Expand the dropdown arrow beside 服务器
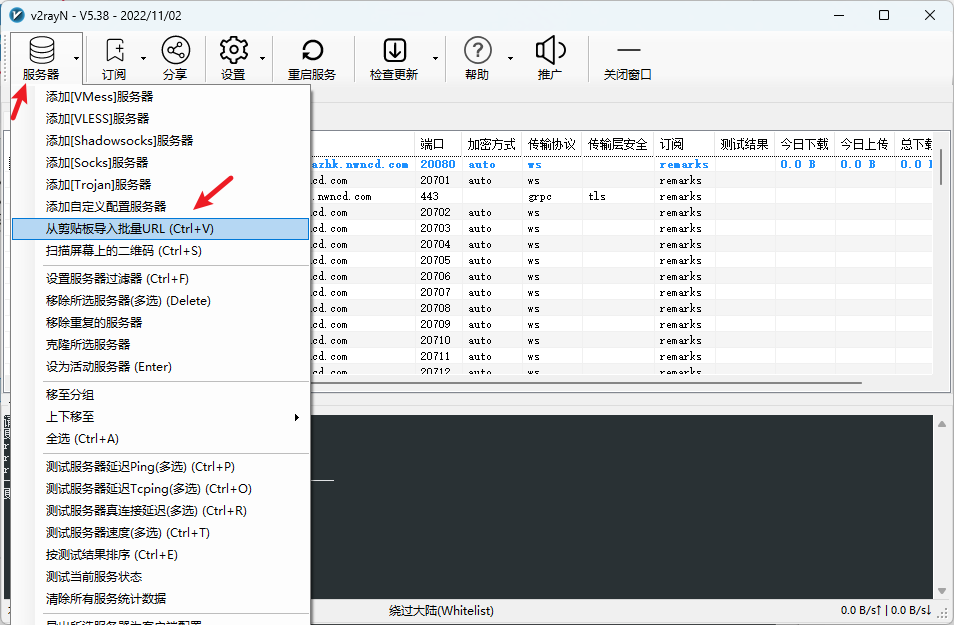 click(x=76, y=58)
